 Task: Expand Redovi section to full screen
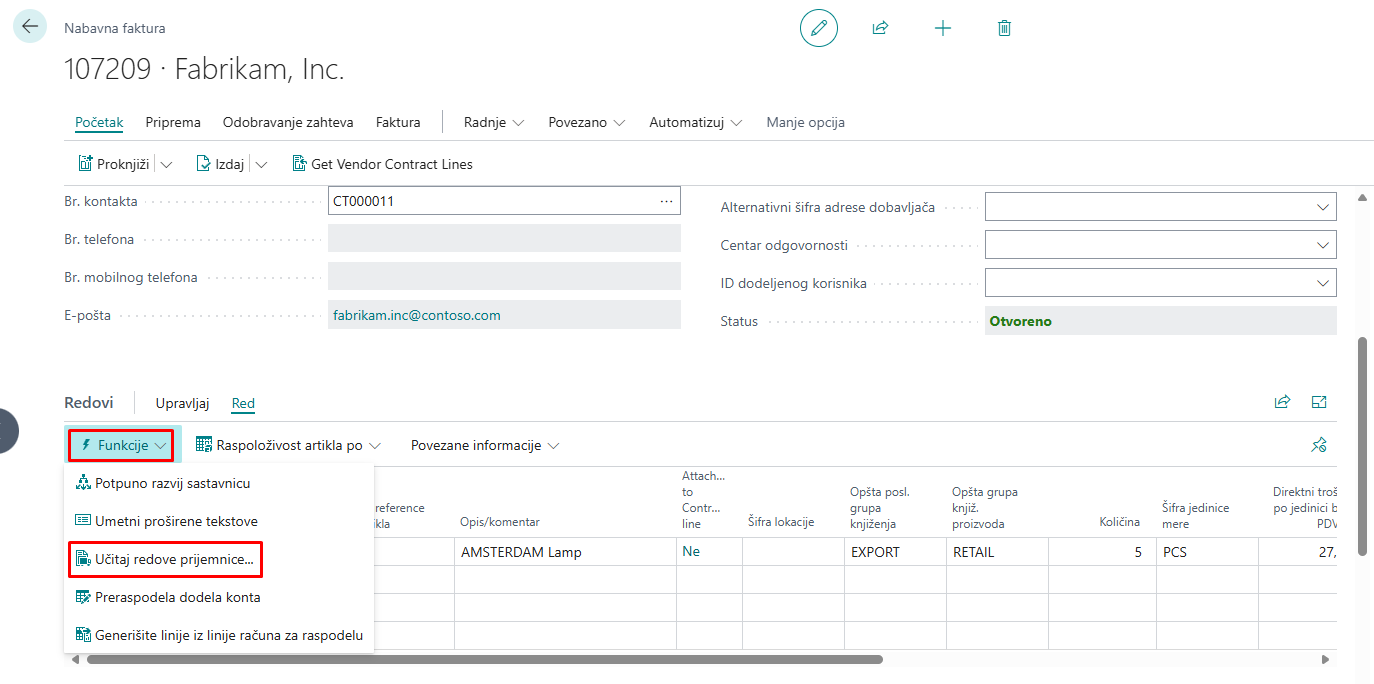coord(1318,402)
